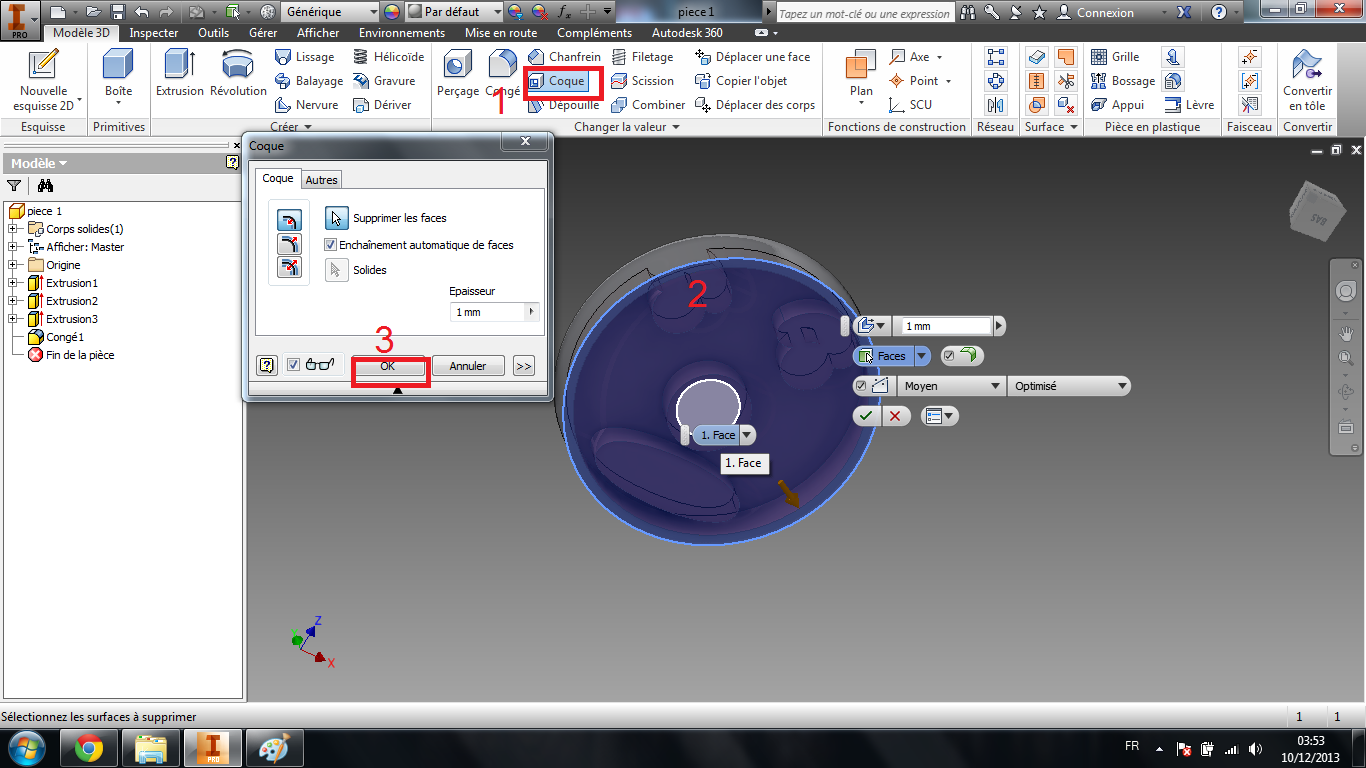
Task: Choose the Bossage boss tool
Action: coord(1123,81)
